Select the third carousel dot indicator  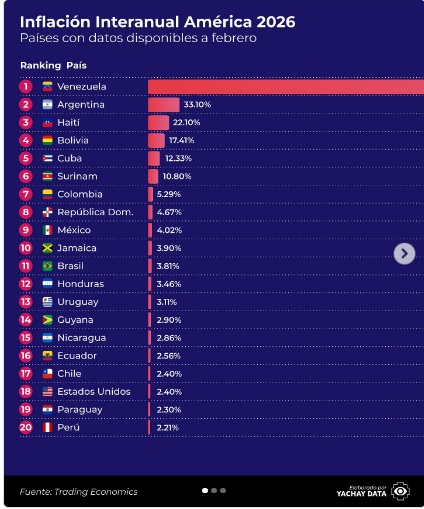click(223, 490)
